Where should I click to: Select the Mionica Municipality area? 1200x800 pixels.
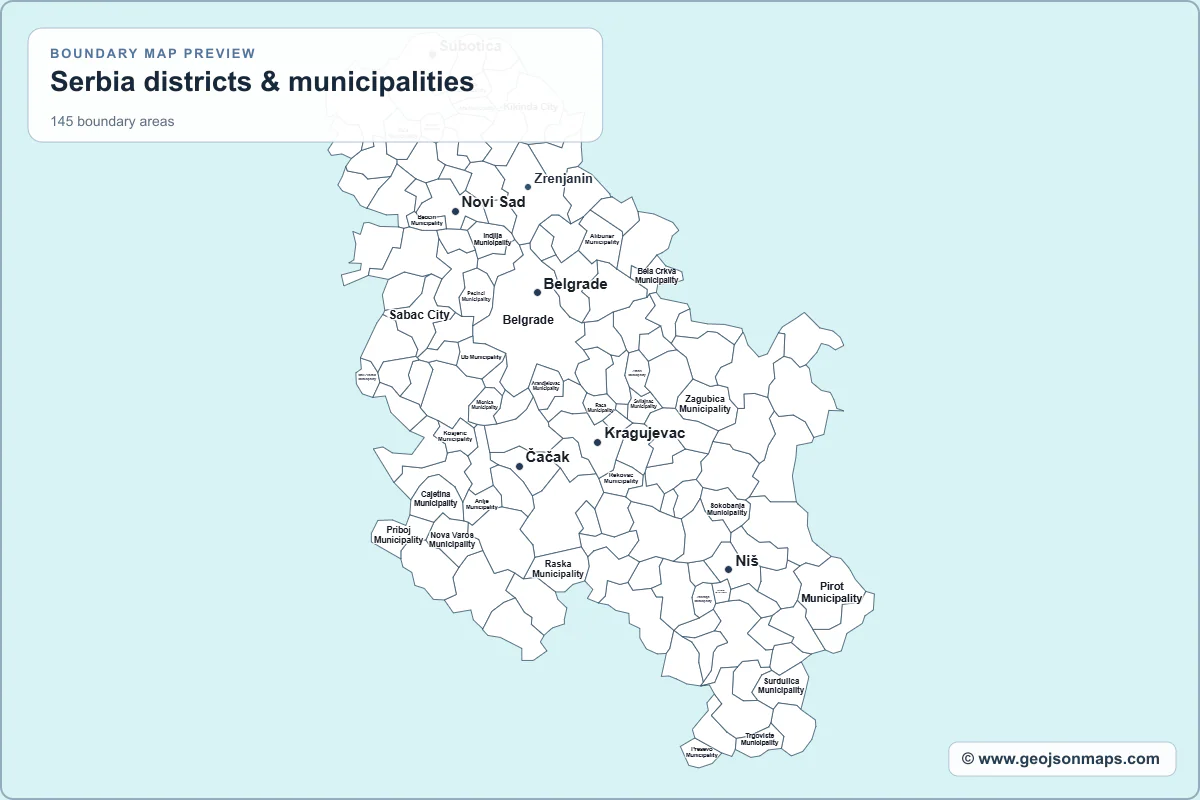click(x=484, y=404)
